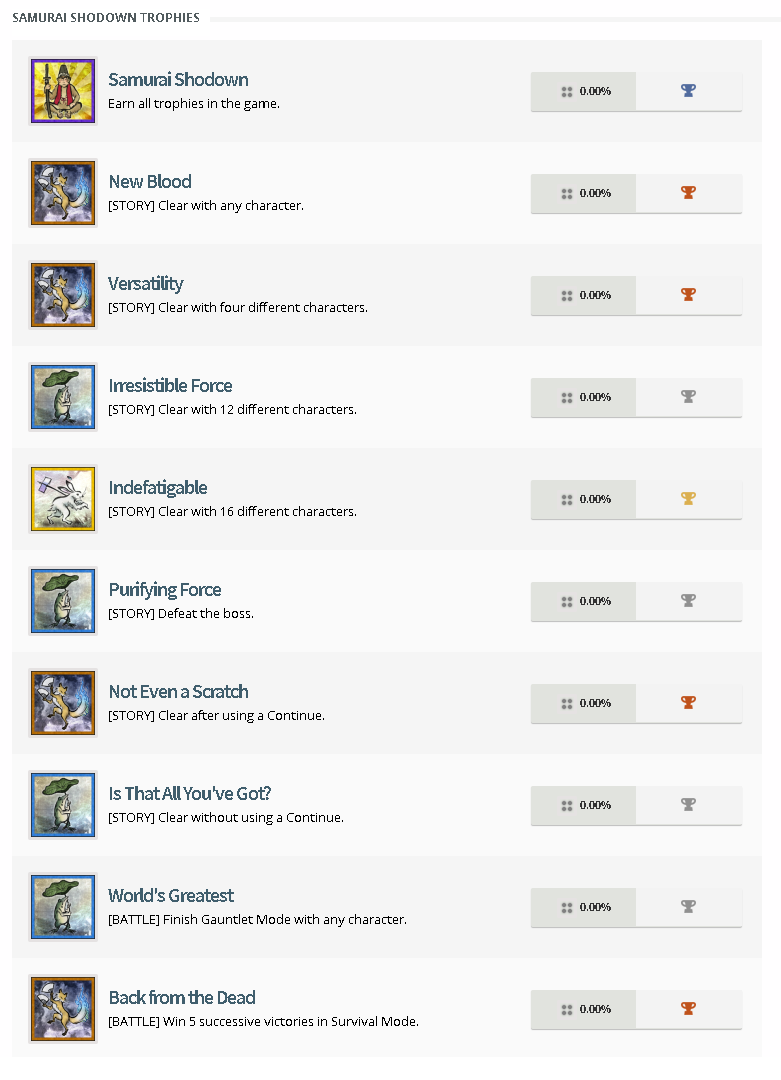Select the bronze trophy icon beside New Blood
Viewport: 781px width, 1080px height.
[x=688, y=193]
